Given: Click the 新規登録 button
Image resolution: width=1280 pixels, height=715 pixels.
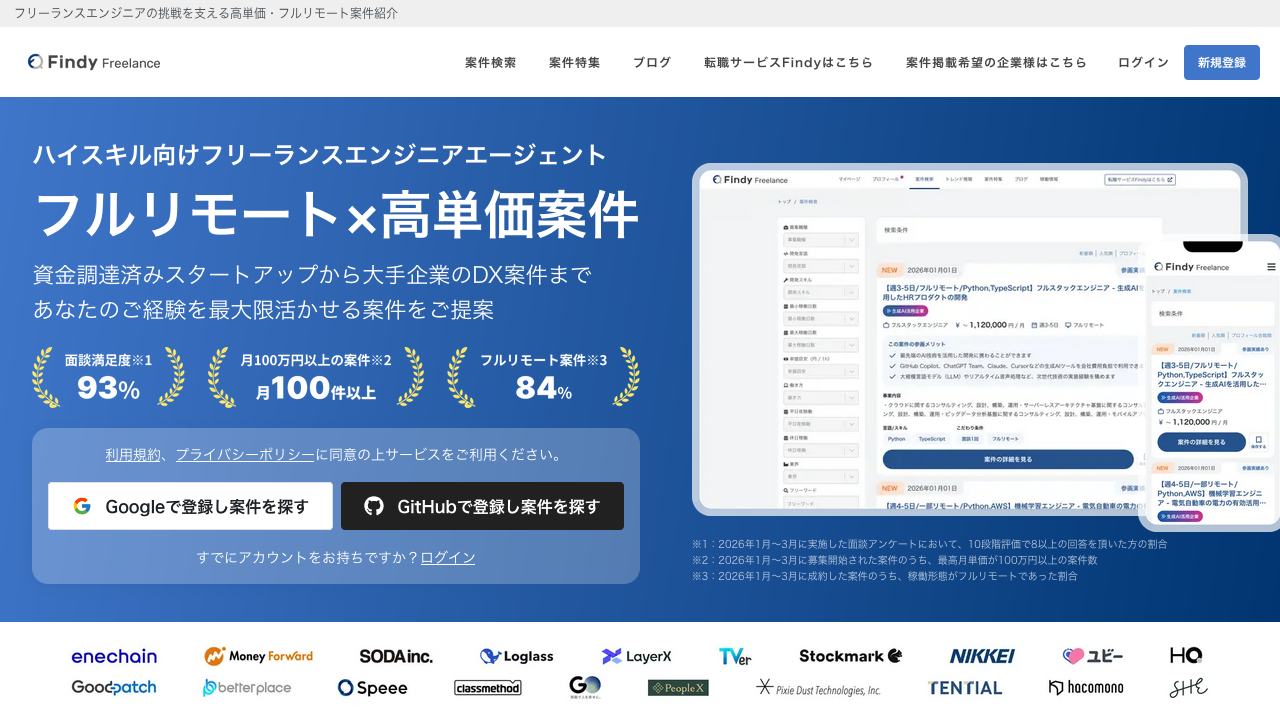Looking at the screenshot, I should tap(1222, 62).
